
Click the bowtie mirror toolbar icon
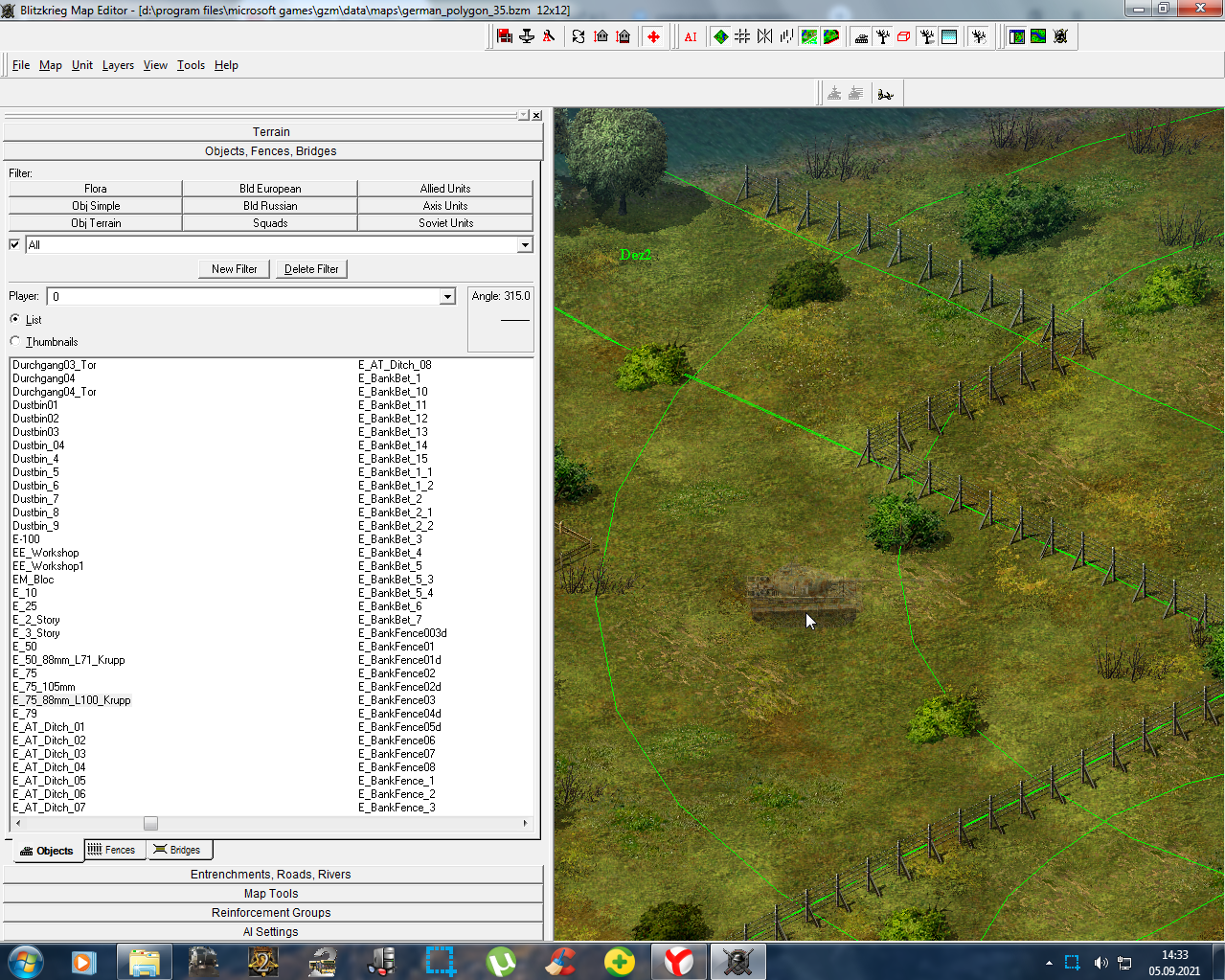[764, 36]
